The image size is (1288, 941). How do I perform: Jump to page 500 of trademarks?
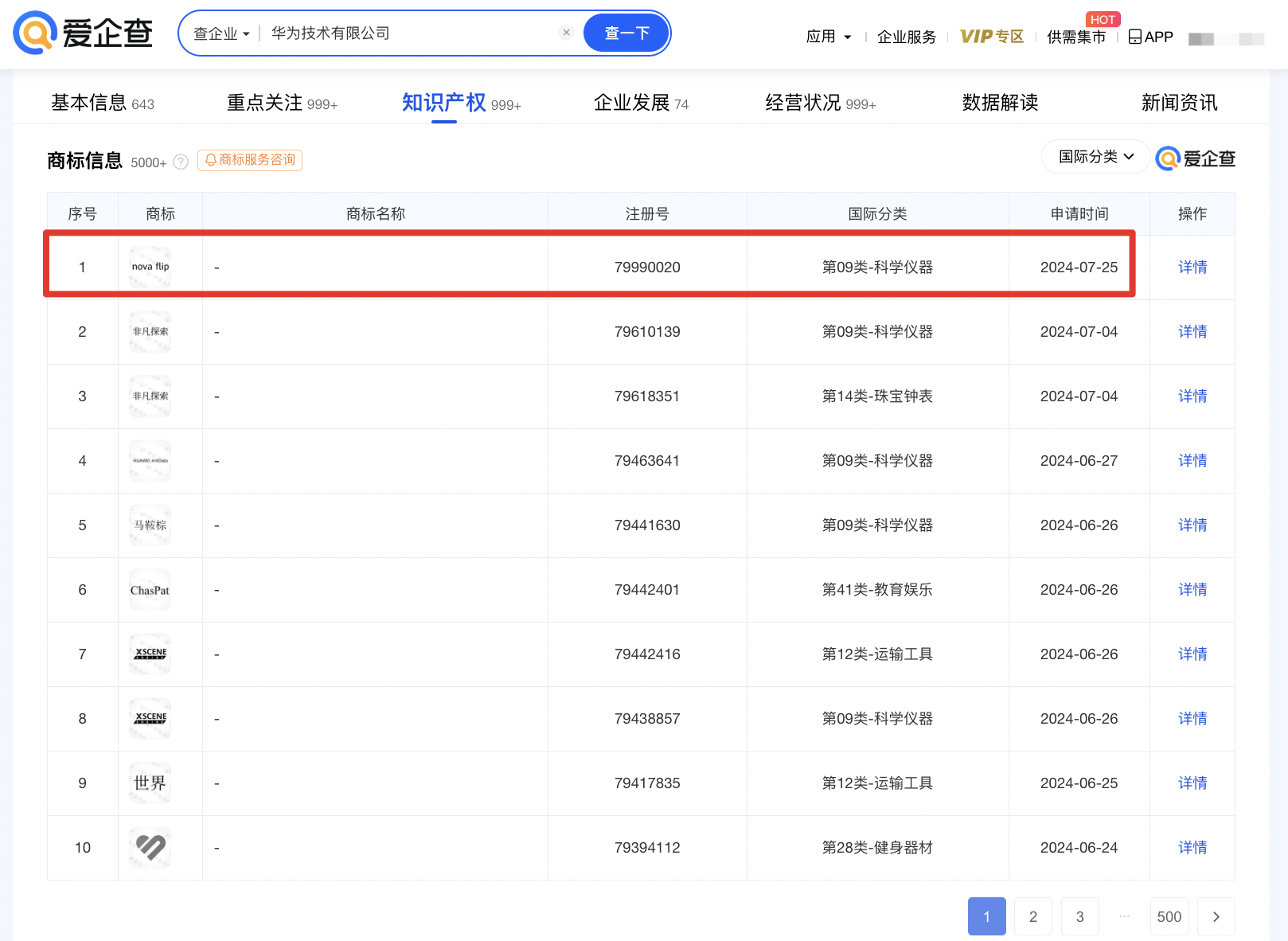point(1169,916)
